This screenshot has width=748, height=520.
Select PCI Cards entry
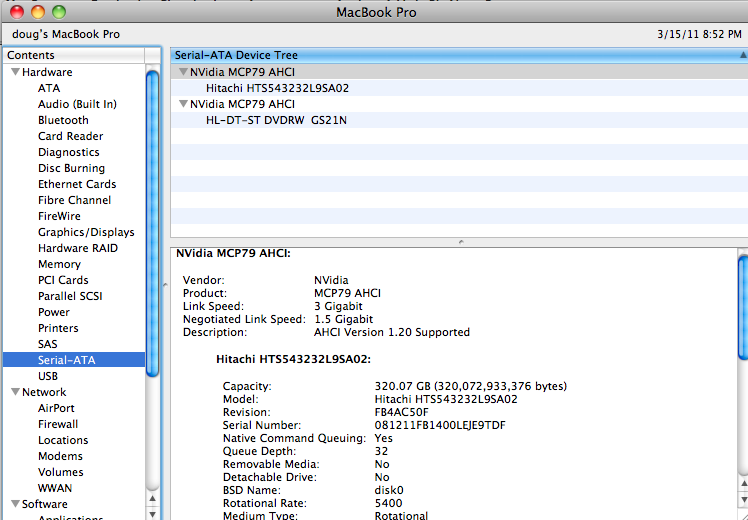pyautogui.click(x=63, y=280)
